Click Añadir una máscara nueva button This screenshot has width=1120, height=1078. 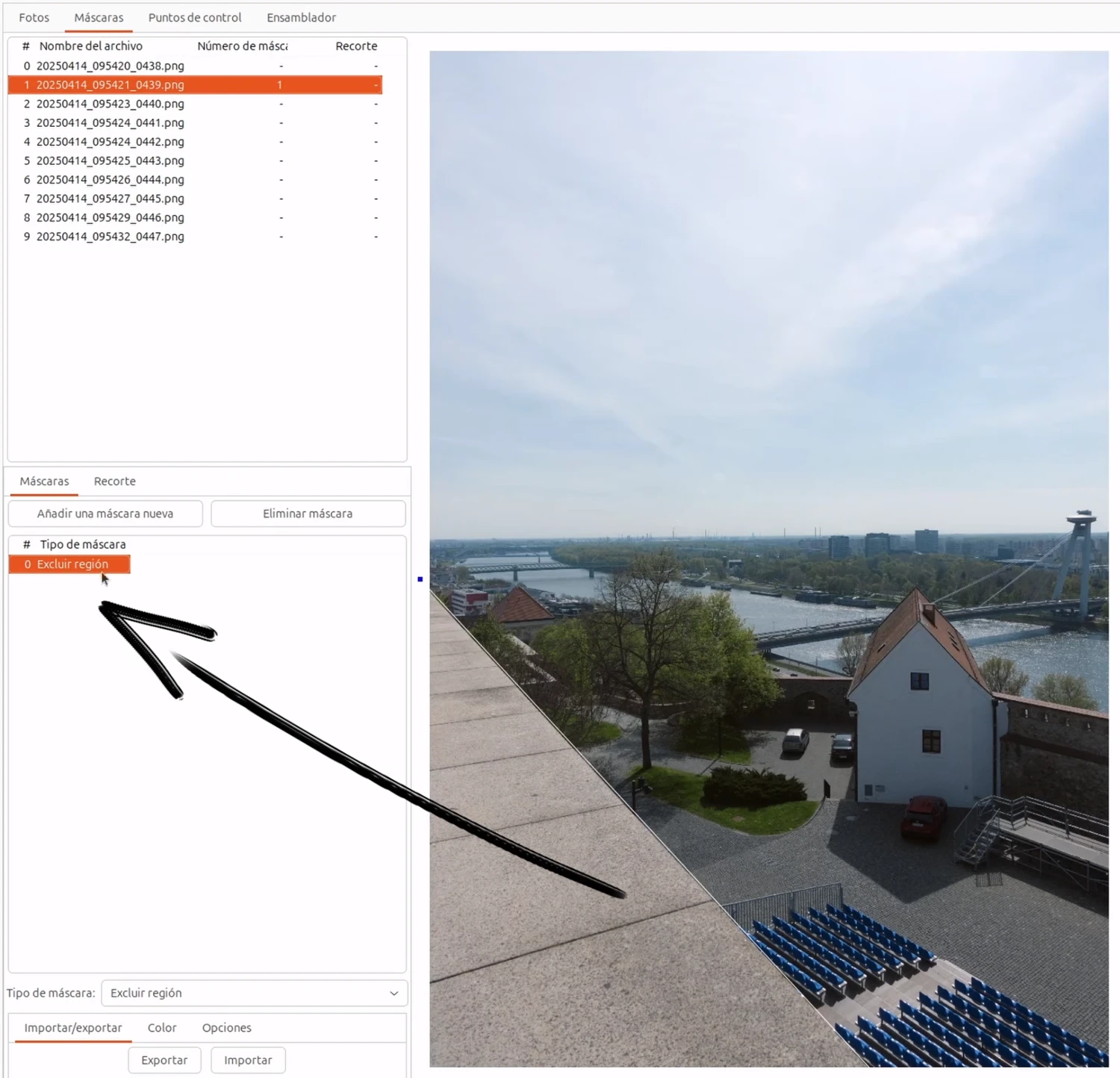pos(105,514)
